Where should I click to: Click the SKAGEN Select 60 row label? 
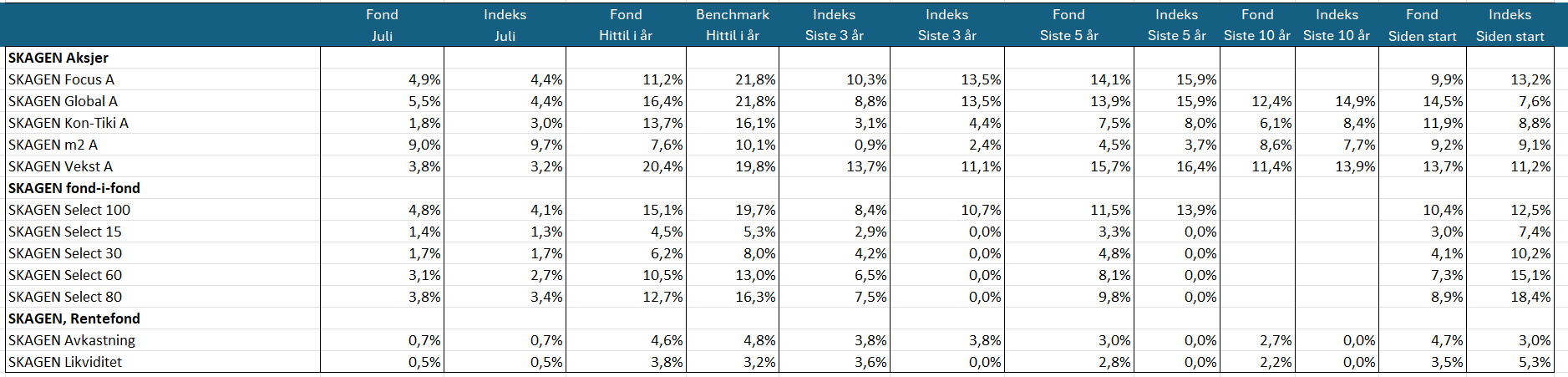click(x=65, y=275)
